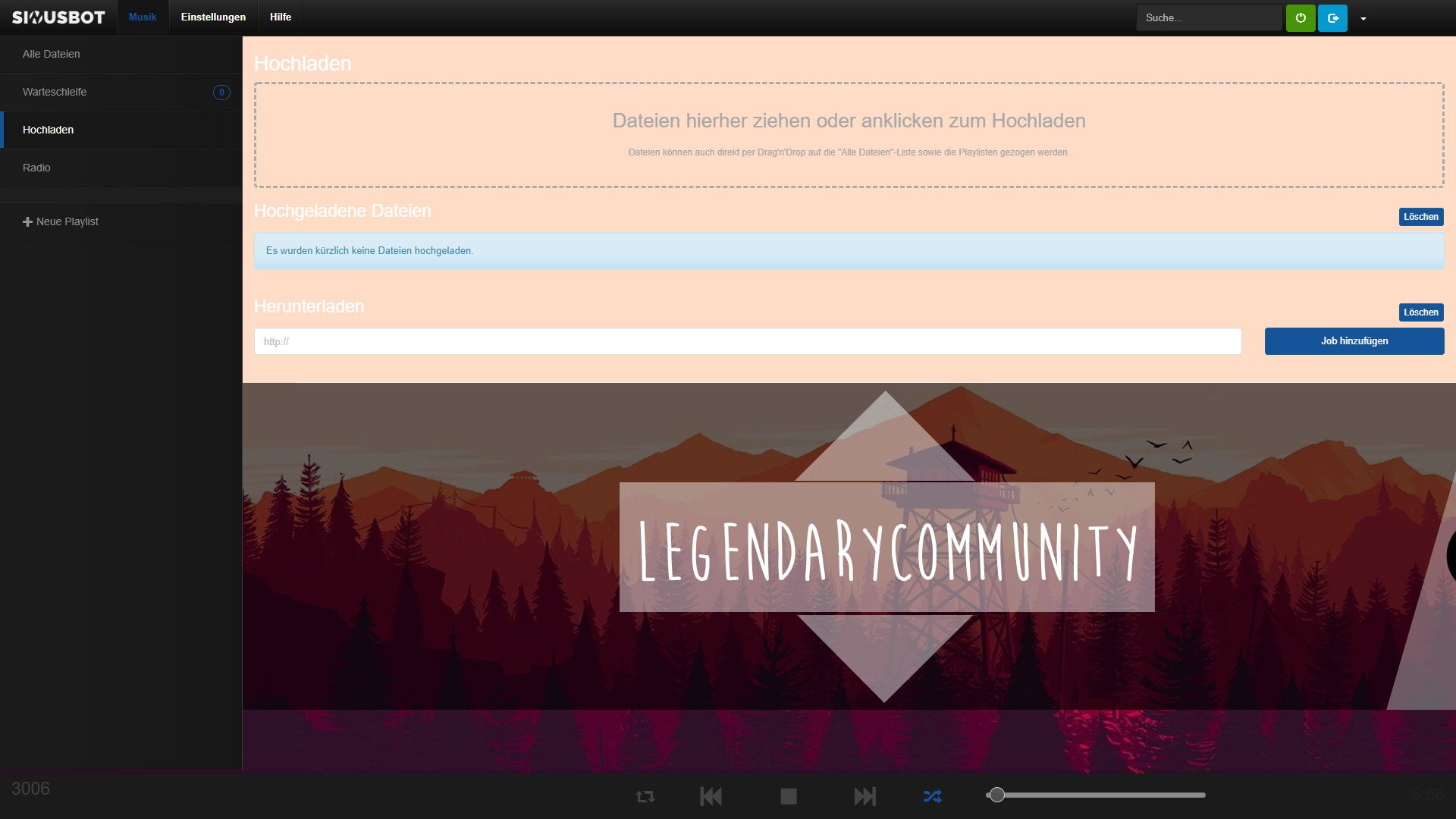Click the green power button icon

[1301, 18]
